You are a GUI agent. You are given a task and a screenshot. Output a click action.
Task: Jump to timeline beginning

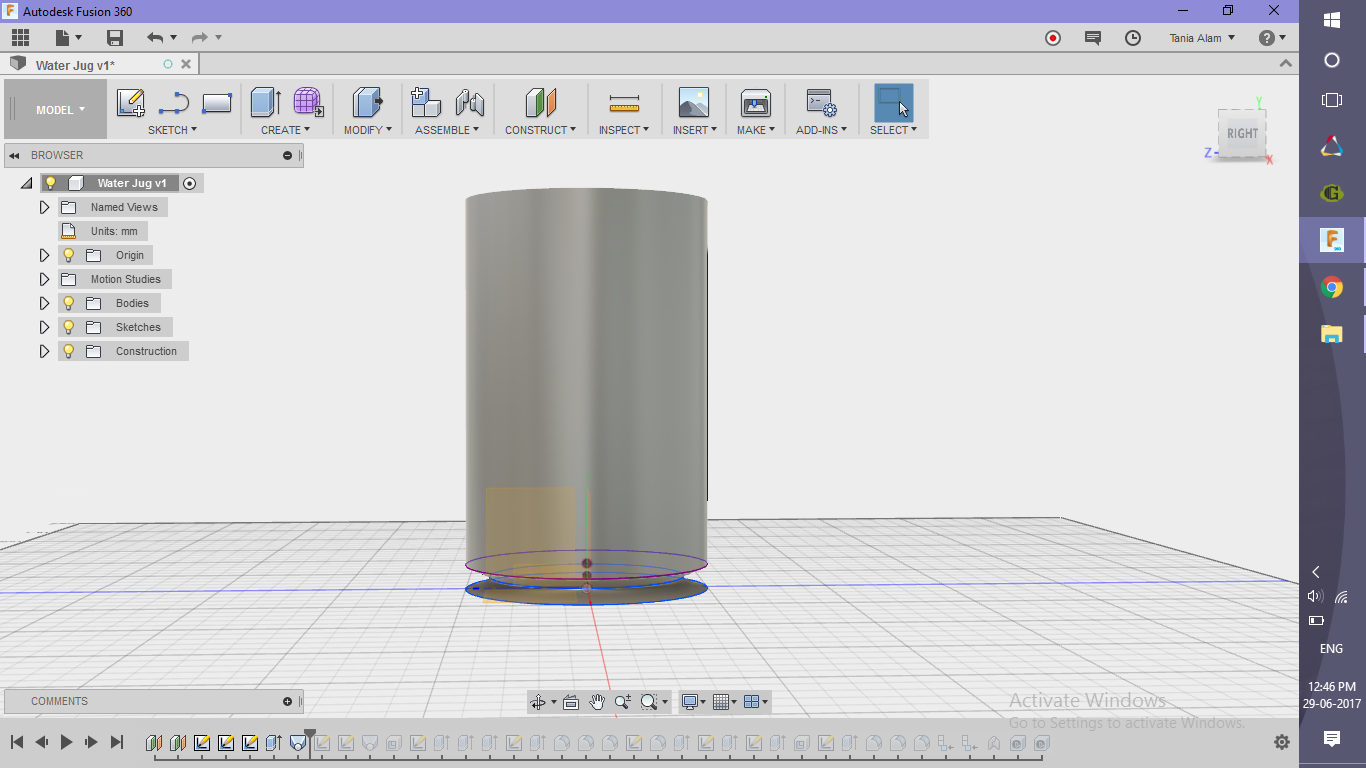click(x=17, y=742)
